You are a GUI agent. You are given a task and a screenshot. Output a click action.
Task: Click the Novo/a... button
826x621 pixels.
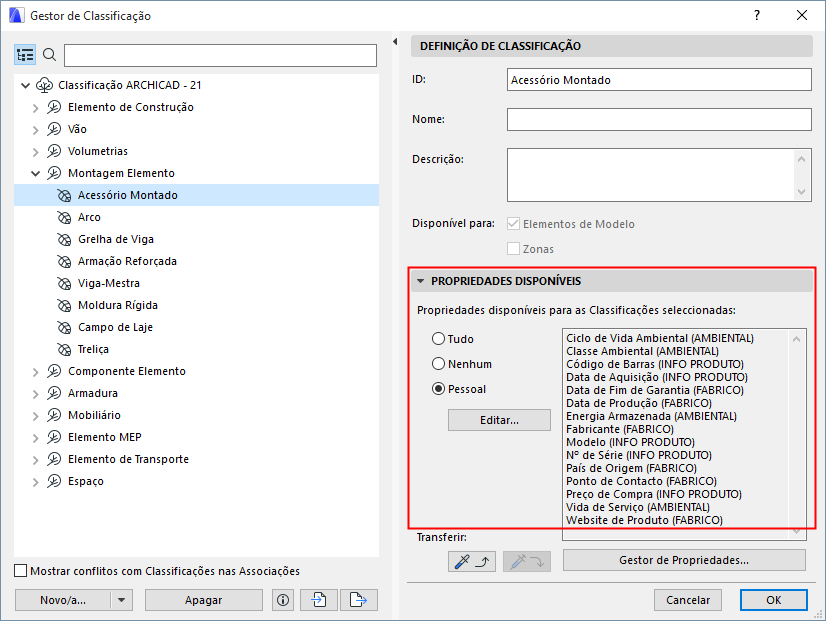63,600
